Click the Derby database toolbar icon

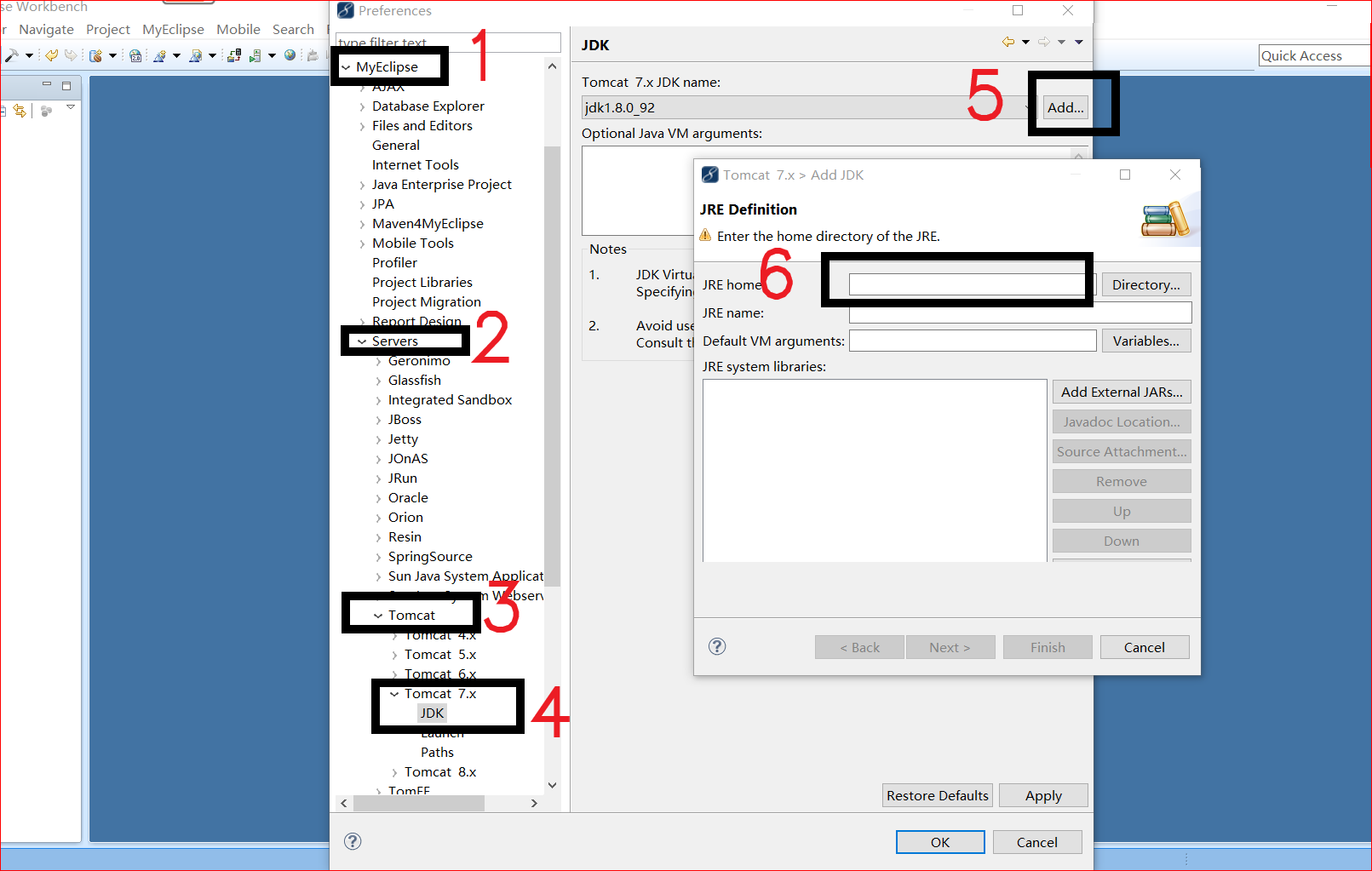97,55
